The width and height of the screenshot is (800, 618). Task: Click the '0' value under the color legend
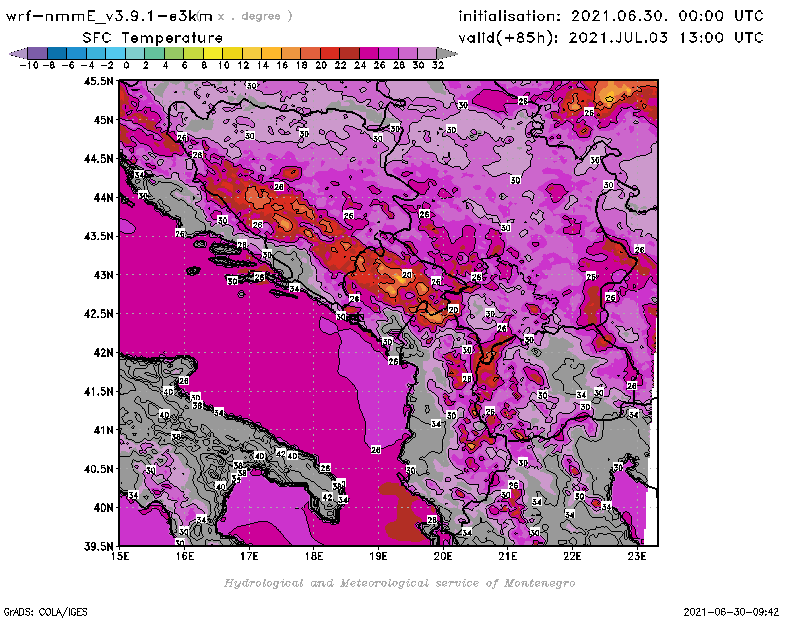click(x=127, y=65)
